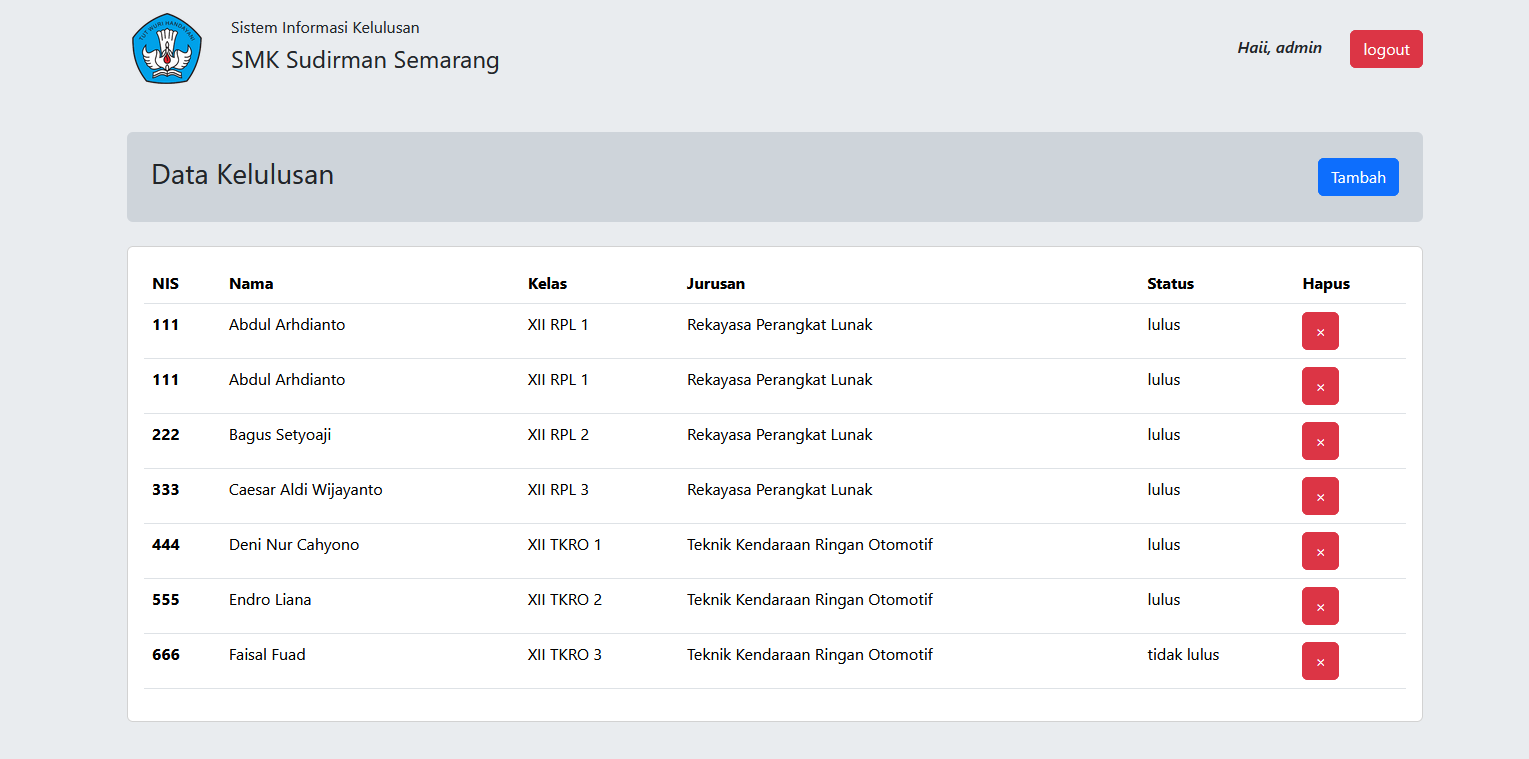
Task: Delete Caesar Aldi Wijayanto's row
Action: (x=1320, y=496)
